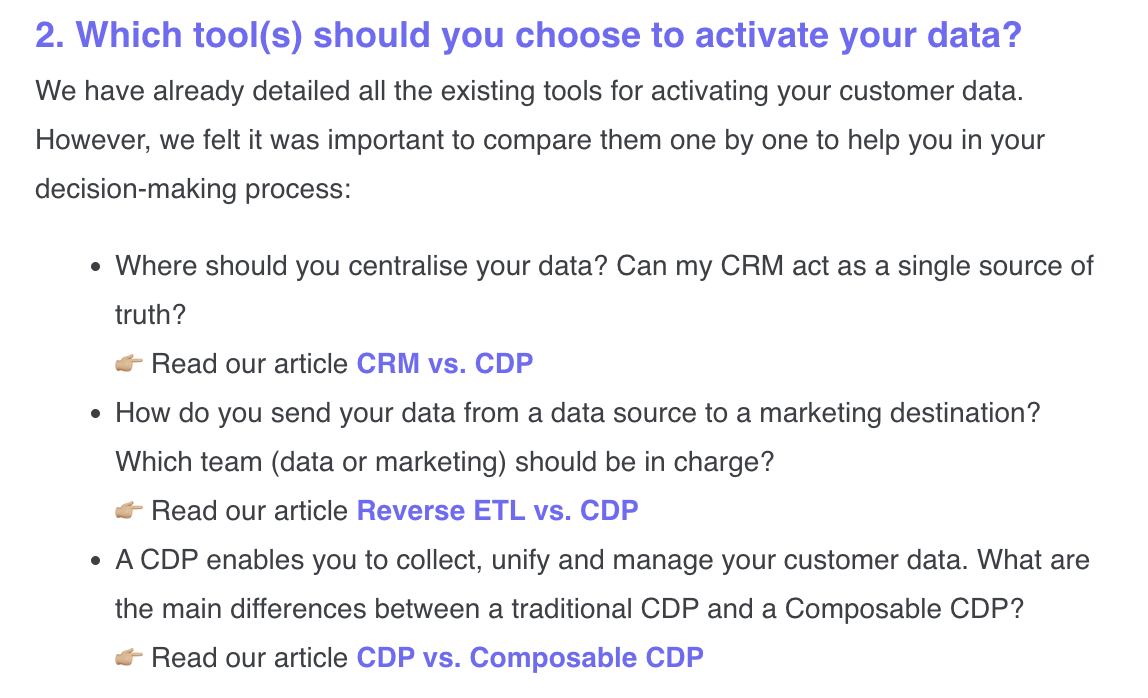Screen dimensions: 1148x698
Task: Click the question 'Can my CRM act as'
Action: [855, 266]
